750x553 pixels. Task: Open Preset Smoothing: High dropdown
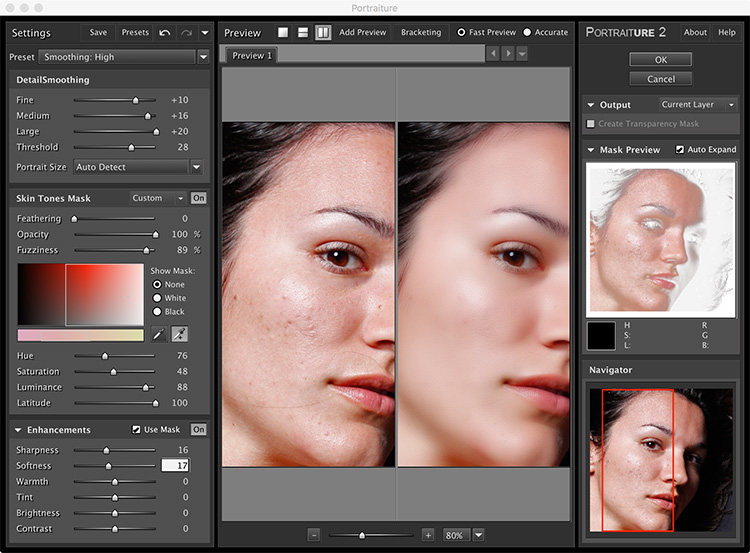click(123, 57)
